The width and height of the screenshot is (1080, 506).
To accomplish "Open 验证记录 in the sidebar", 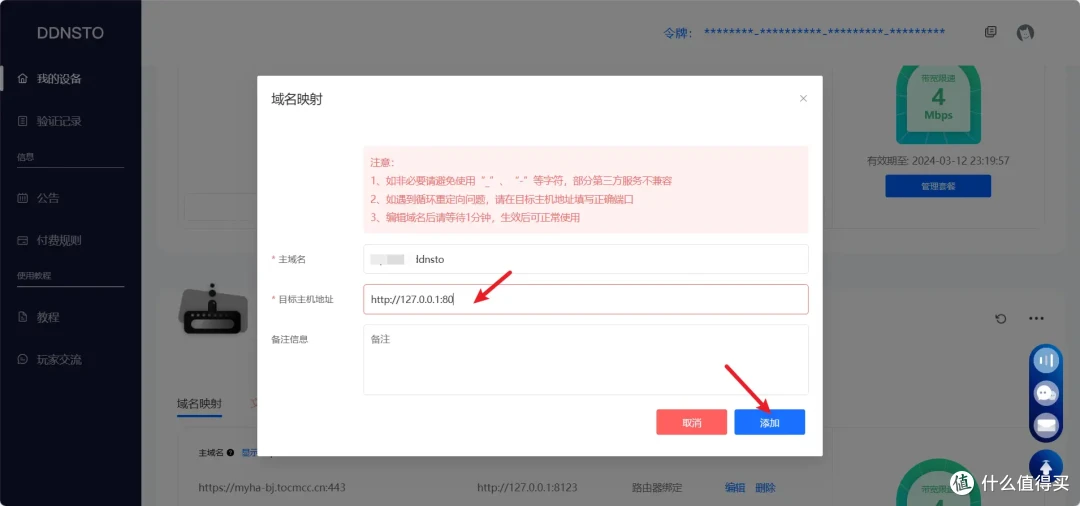I will pyautogui.click(x=59, y=121).
